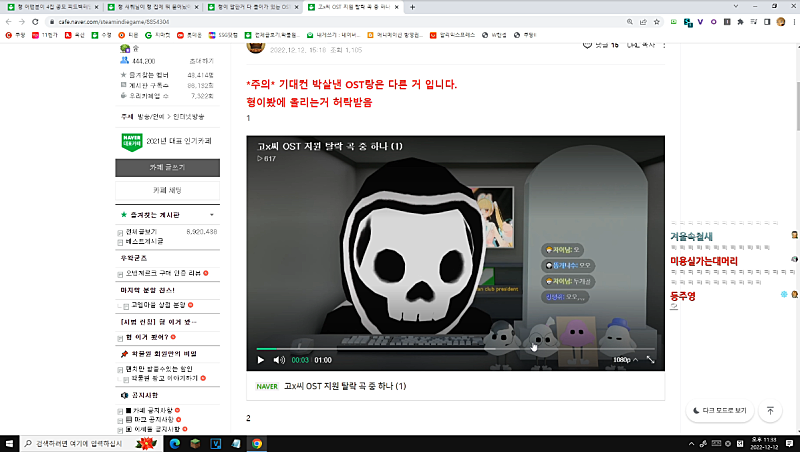Switch to the second browser tab
Screen dimensions: 800x452
coord(153,7)
